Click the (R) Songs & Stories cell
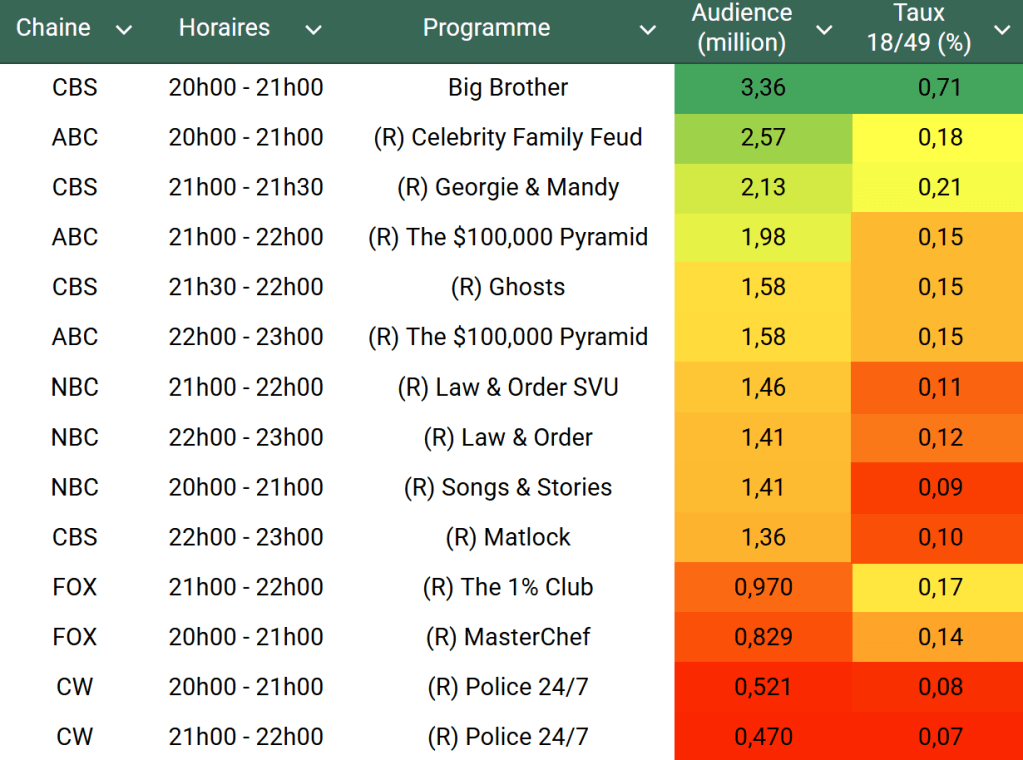1023x760 pixels. point(508,488)
